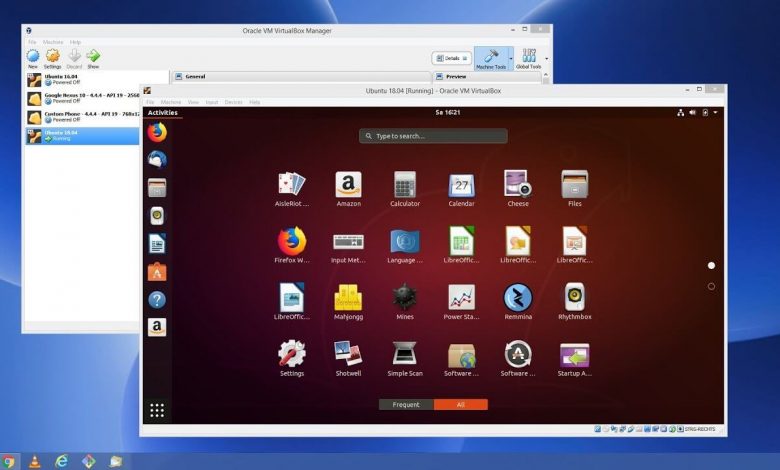Open Settings in VirtualBox Manager toolbar
The width and height of the screenshot is (780, 470).
pos(52,59)
